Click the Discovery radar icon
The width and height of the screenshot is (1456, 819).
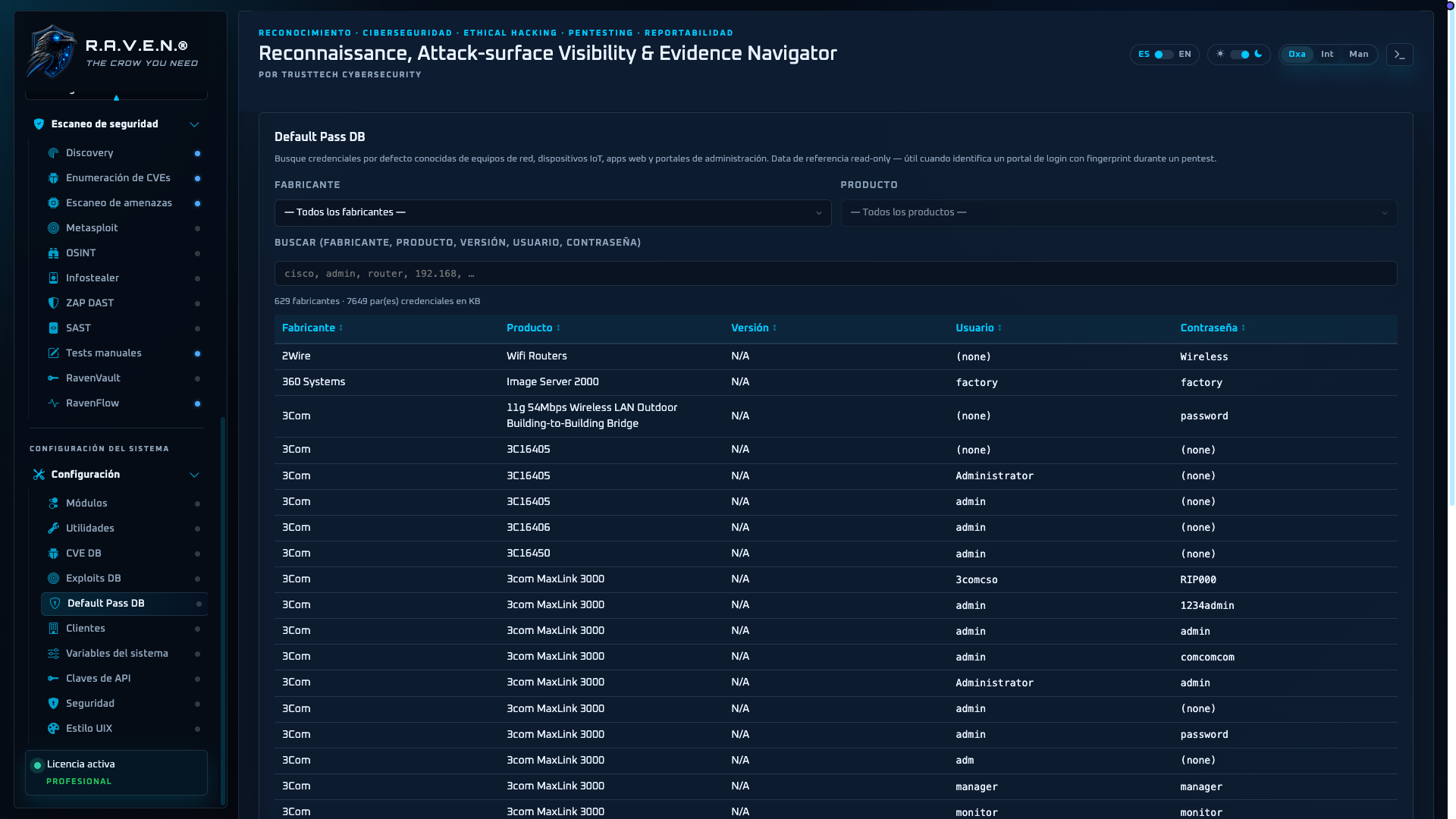tap(53, 153)
